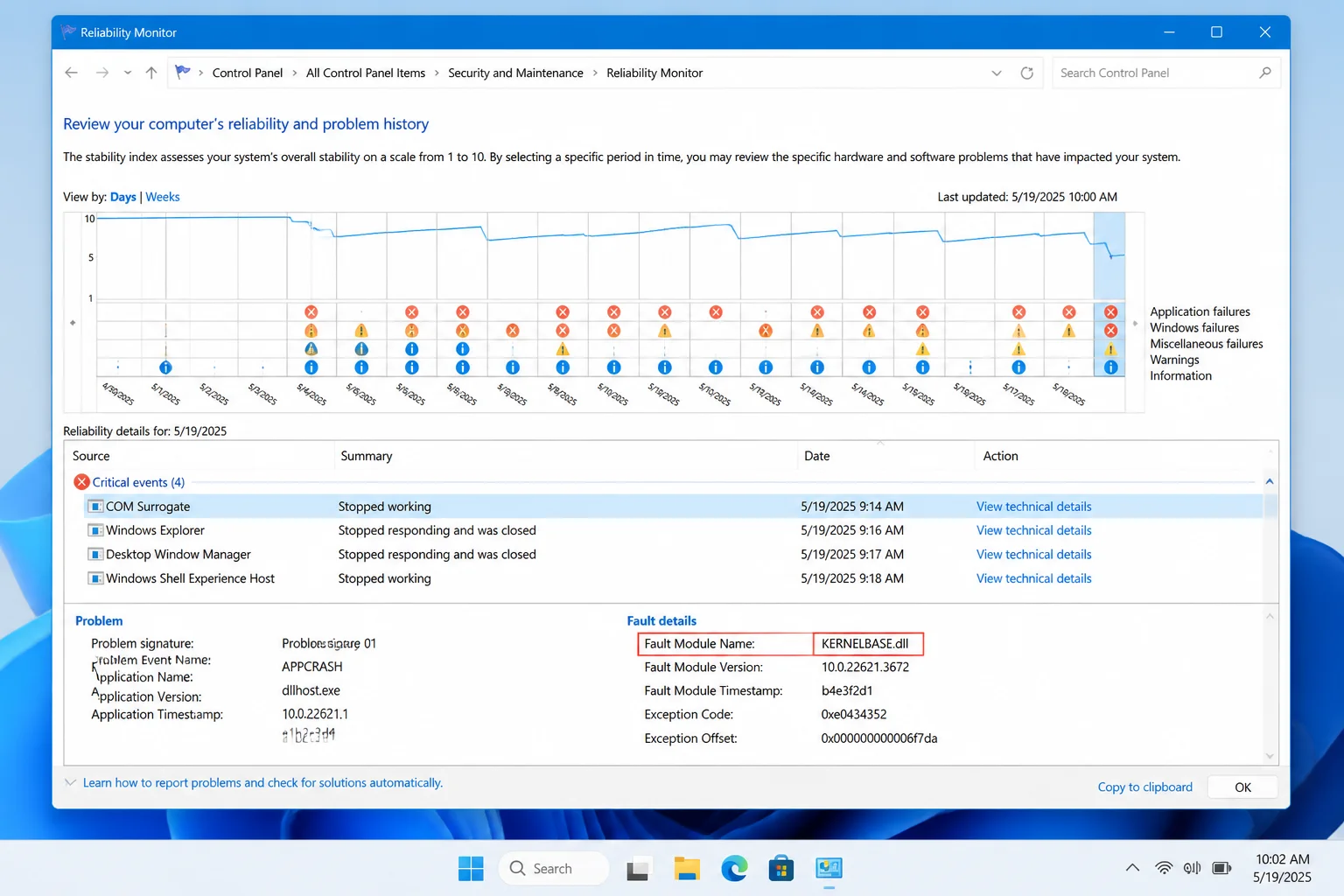1344x896 pixels.
Task: Select the application failure icon on 5/17/2025
Action: [1018, 312]
